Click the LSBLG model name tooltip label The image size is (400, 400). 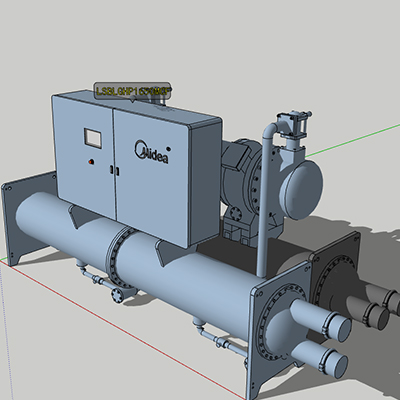pos(132,91)
